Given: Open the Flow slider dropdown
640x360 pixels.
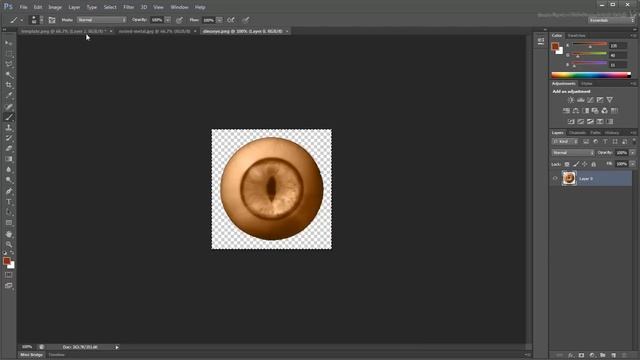Looking at the screenshot, I should [220, 20].
